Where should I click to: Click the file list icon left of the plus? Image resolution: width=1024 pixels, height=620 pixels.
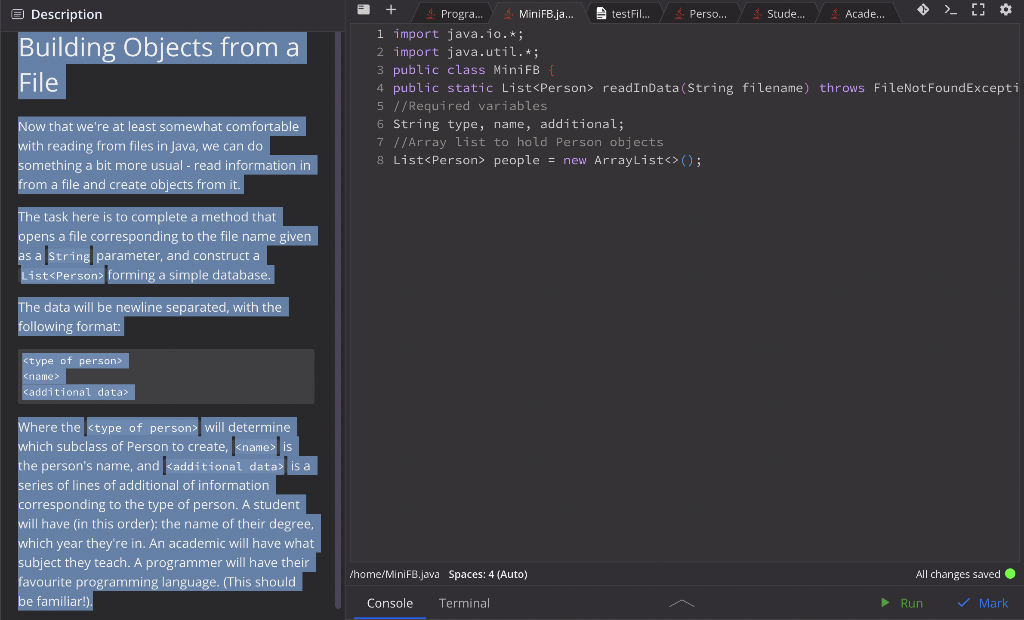(x=362, y=10)
